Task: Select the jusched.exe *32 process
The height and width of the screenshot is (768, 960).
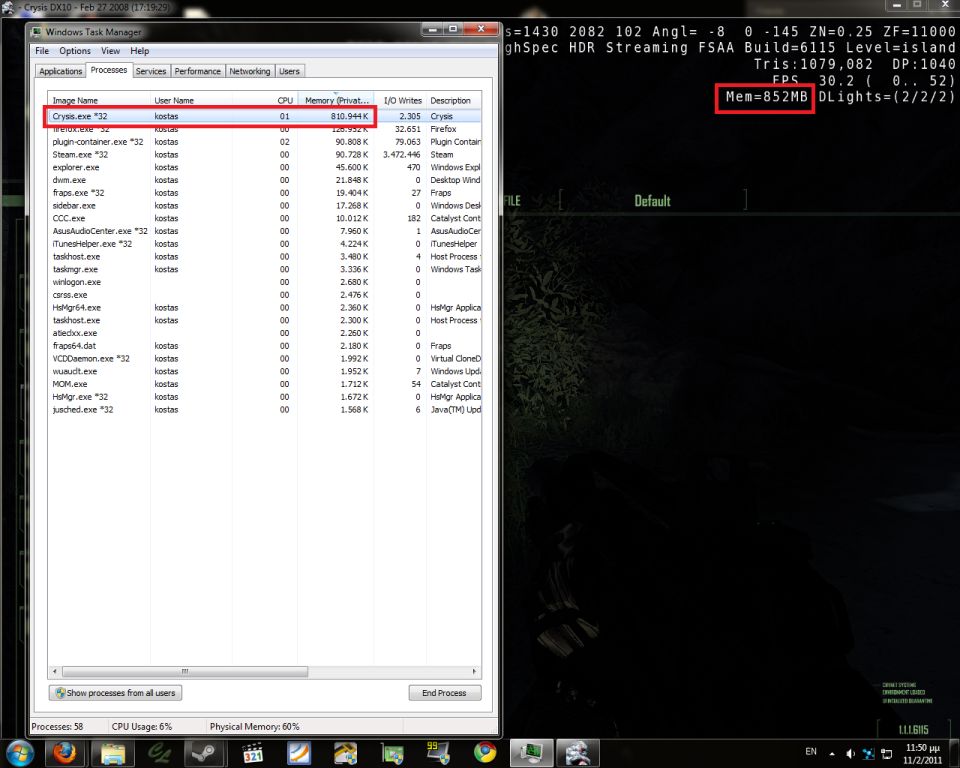Action: pos(264,409)
